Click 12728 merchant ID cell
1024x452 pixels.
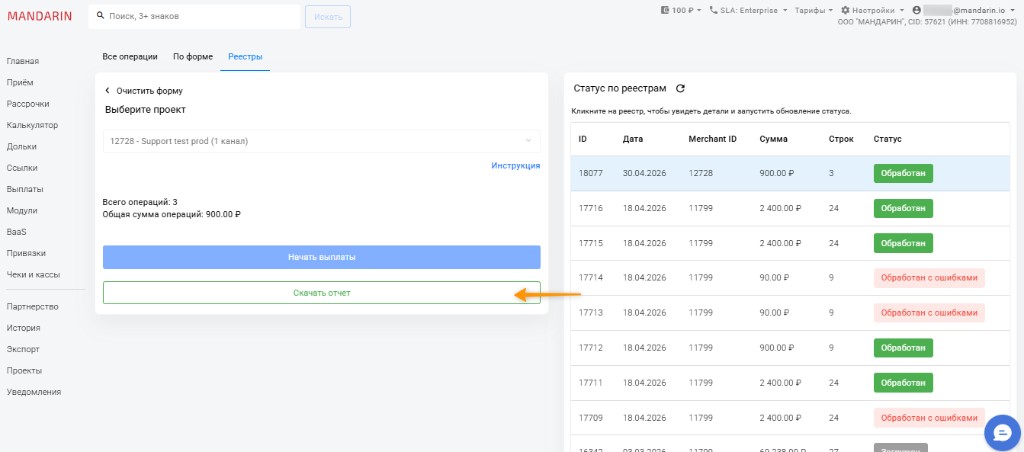[x=699, y=173]
